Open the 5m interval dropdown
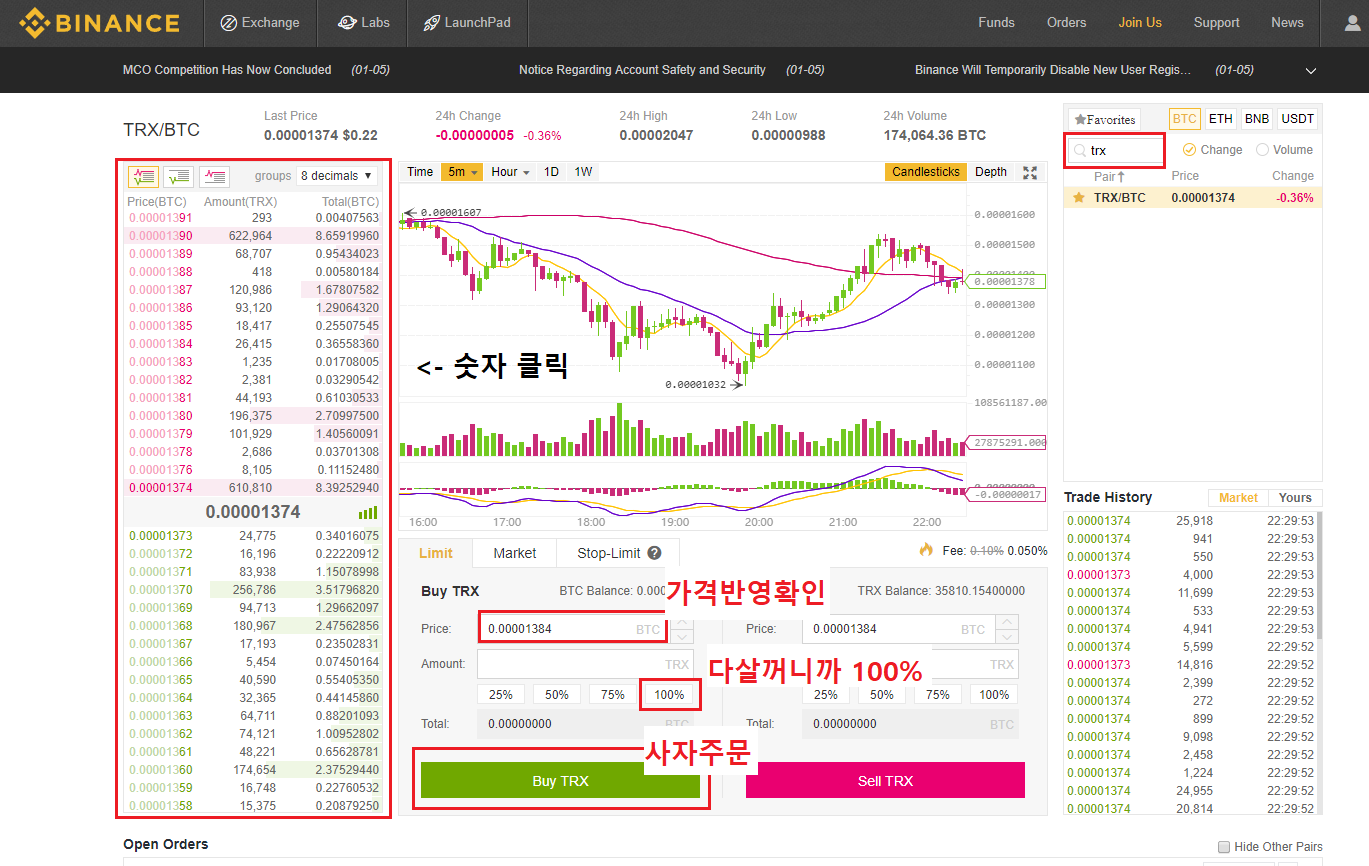The width and height of the screenshot is (1369, 866). [x=461, y=172]
